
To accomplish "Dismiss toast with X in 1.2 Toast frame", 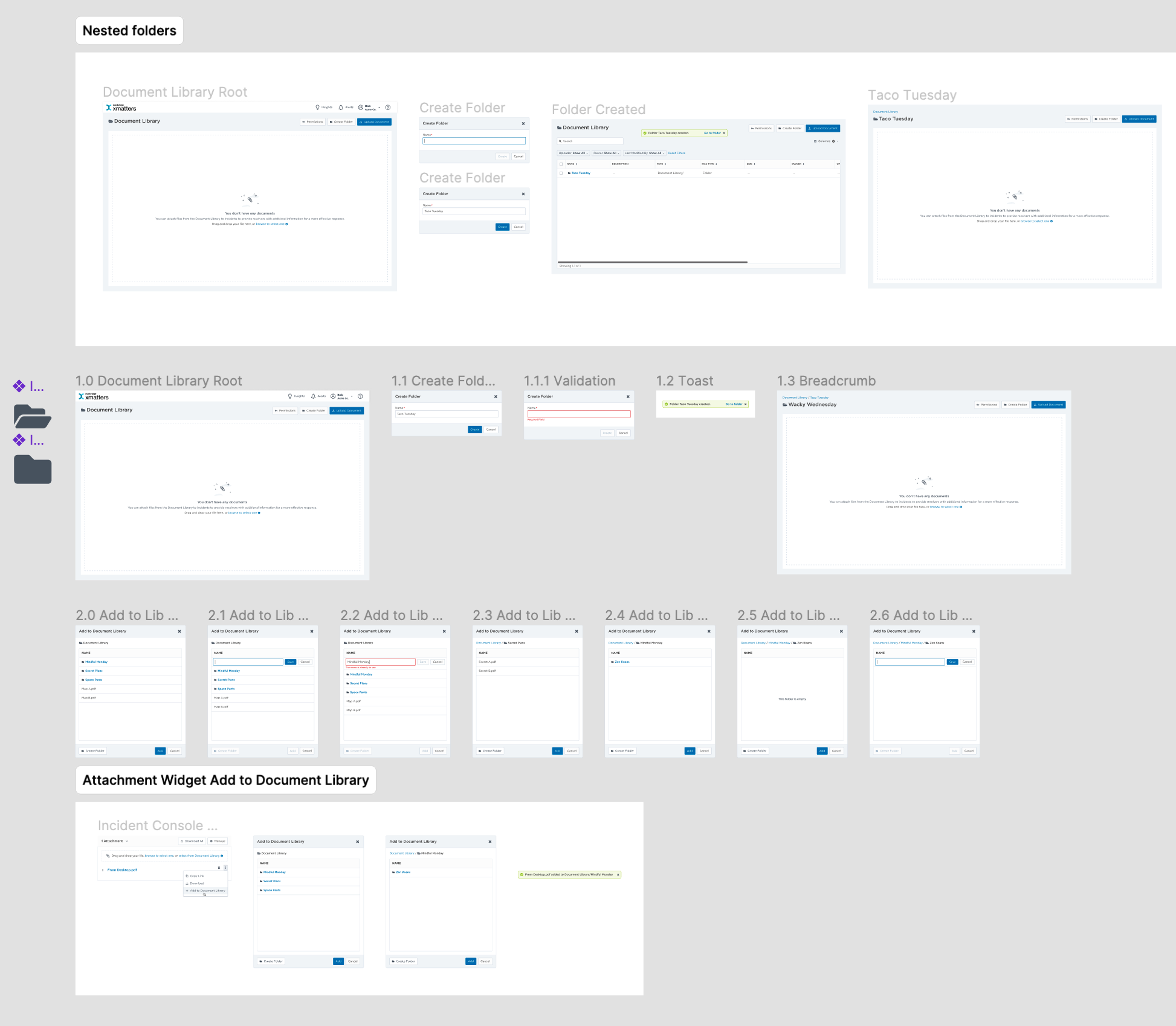I will pyautogui.click(x=746, y=404).
